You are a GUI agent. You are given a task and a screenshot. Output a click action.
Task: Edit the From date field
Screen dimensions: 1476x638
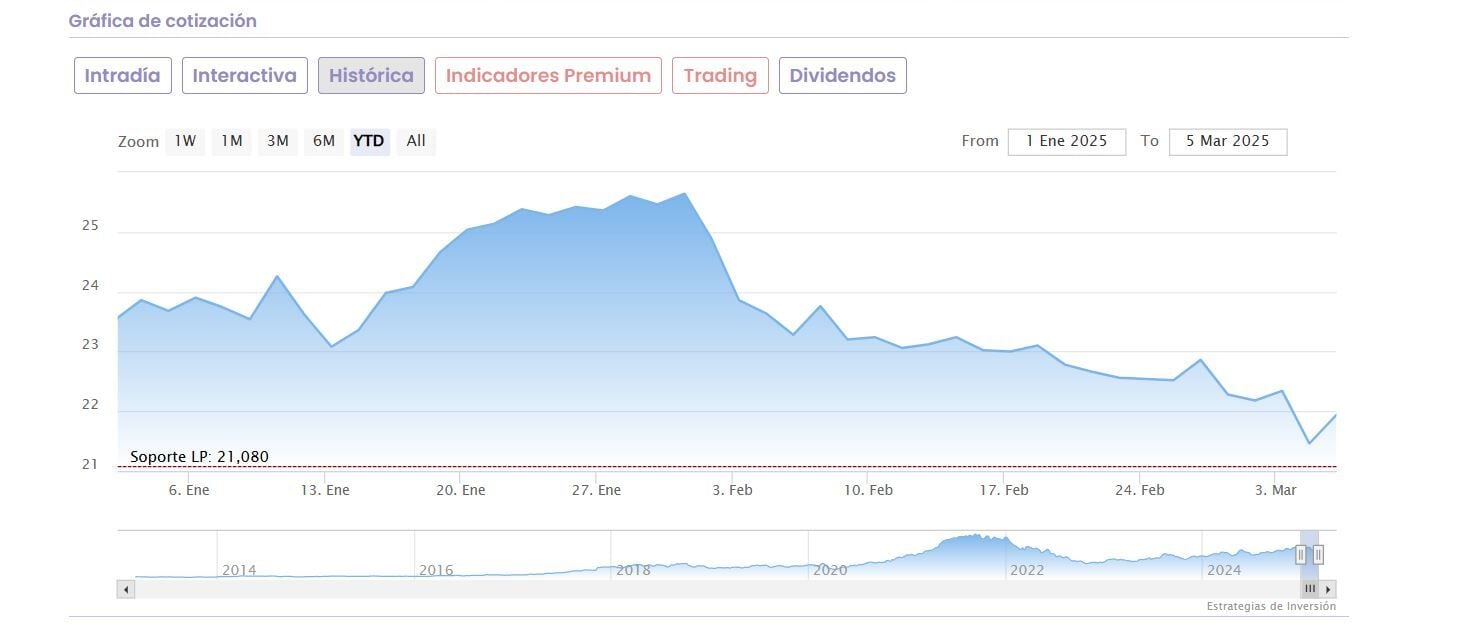1066,141
